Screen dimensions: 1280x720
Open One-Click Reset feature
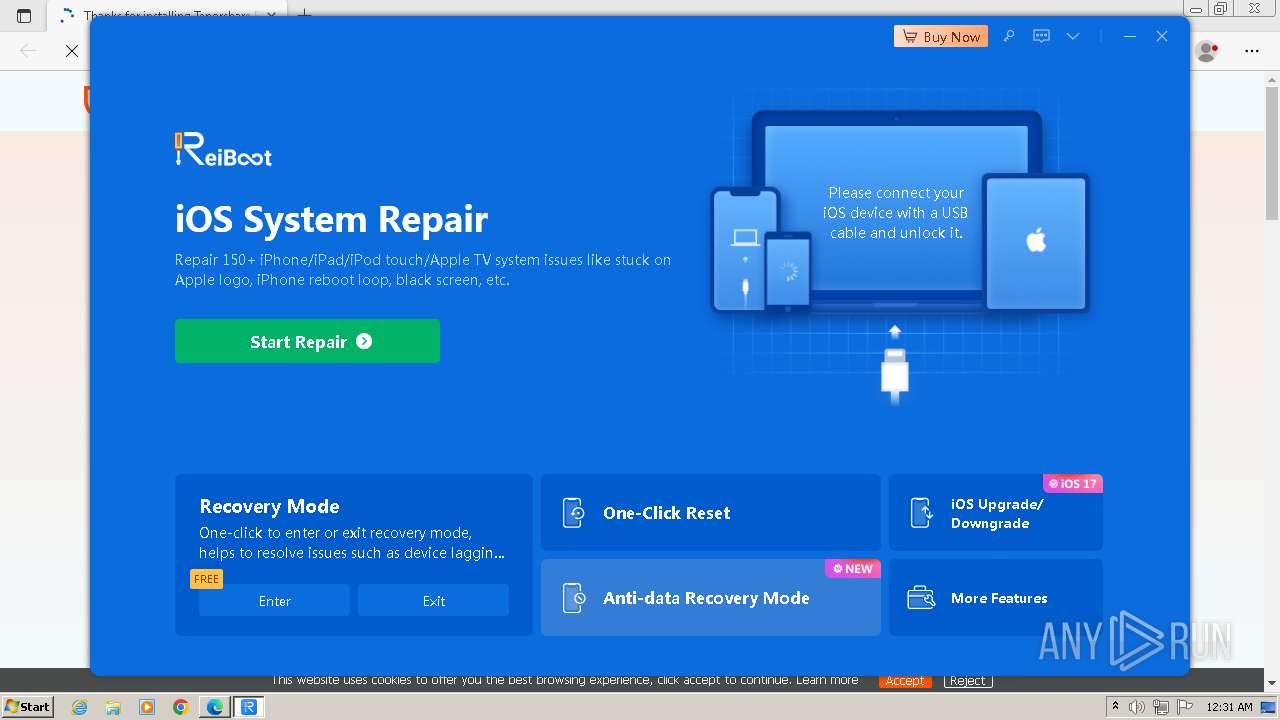pyautogui.click(x=711, y=512)
